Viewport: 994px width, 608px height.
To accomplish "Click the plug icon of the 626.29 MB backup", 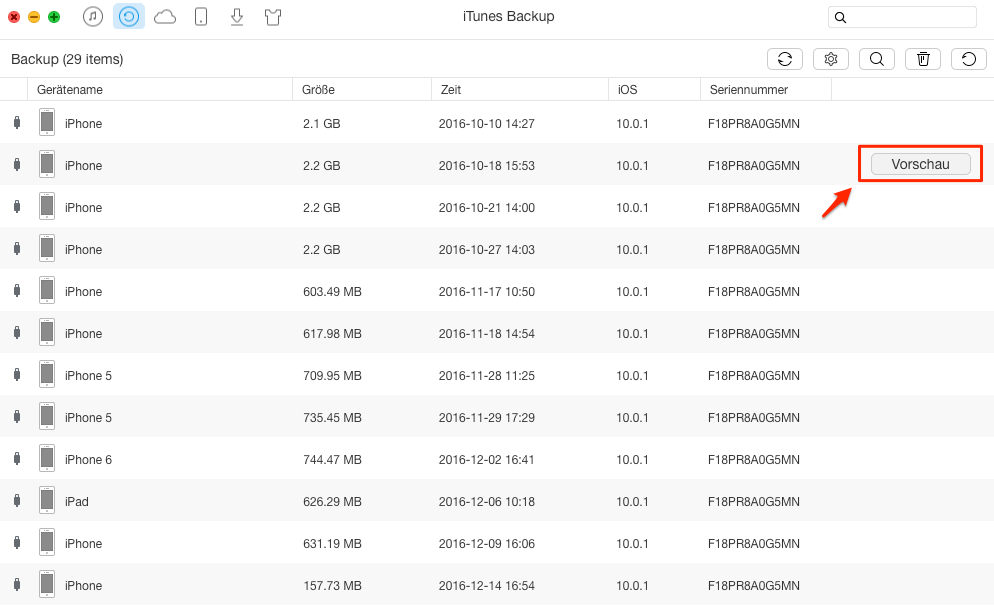I will pyautogui.click(x=17, y=500).
